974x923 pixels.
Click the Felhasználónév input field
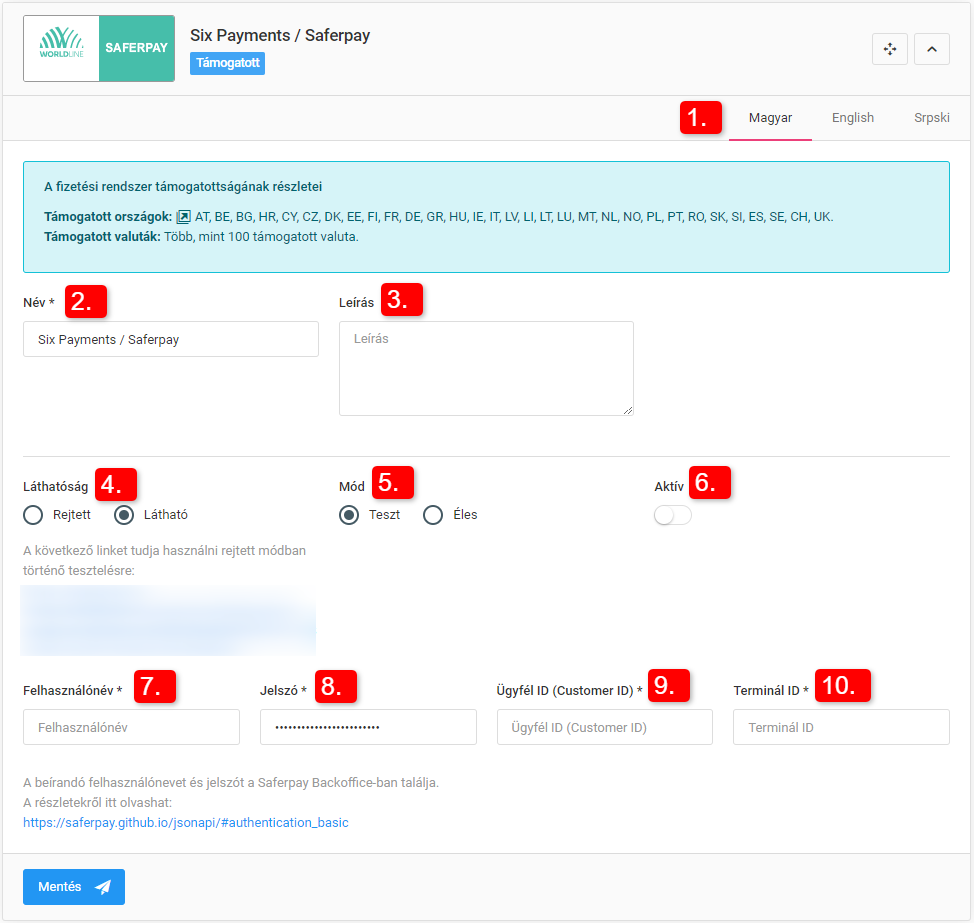click(131, 727)
